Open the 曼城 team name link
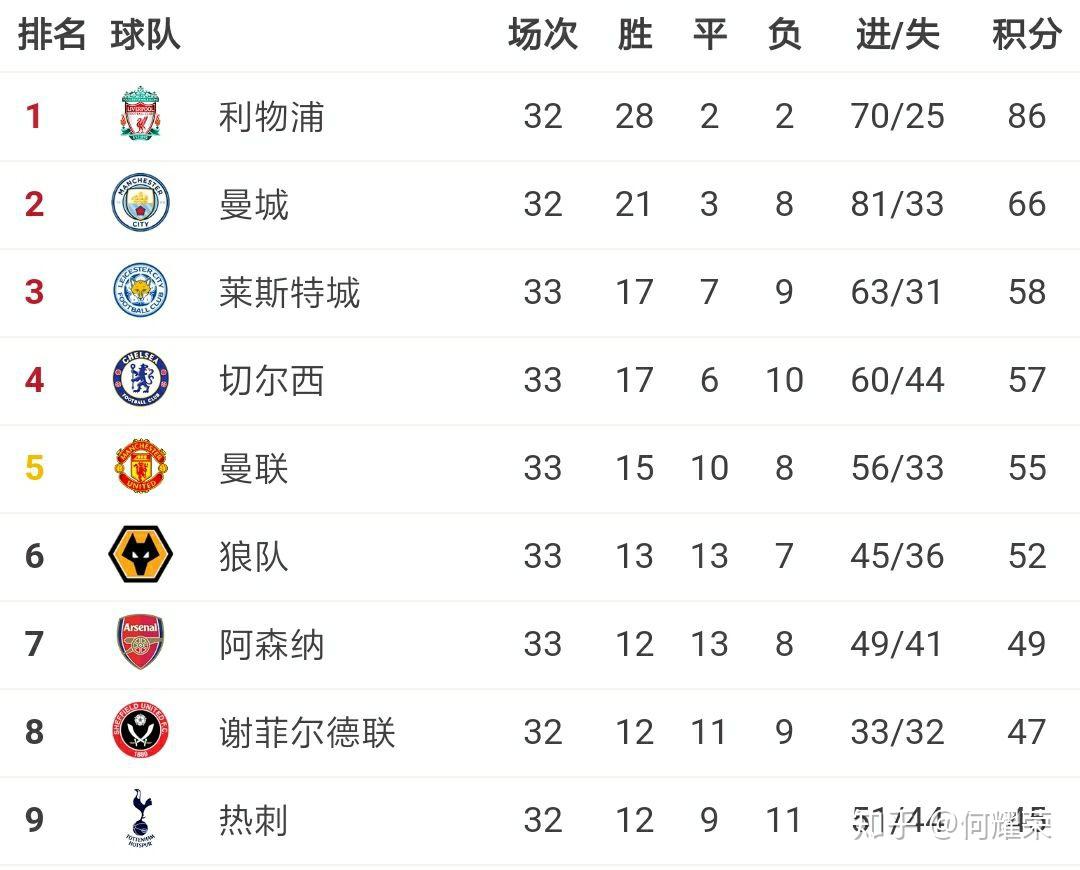 [x=253, y=205]
